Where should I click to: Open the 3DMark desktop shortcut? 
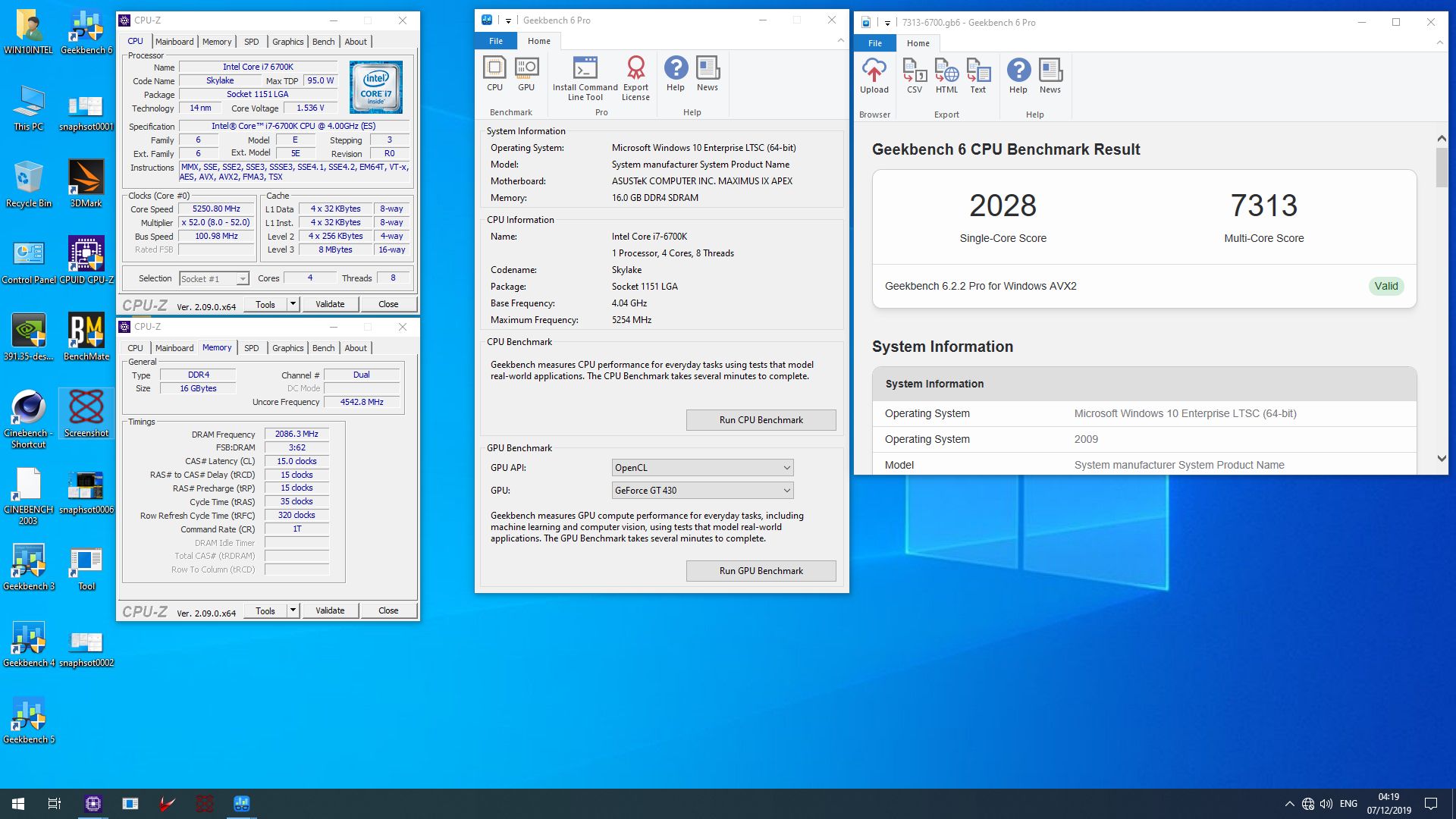point(86,183)
